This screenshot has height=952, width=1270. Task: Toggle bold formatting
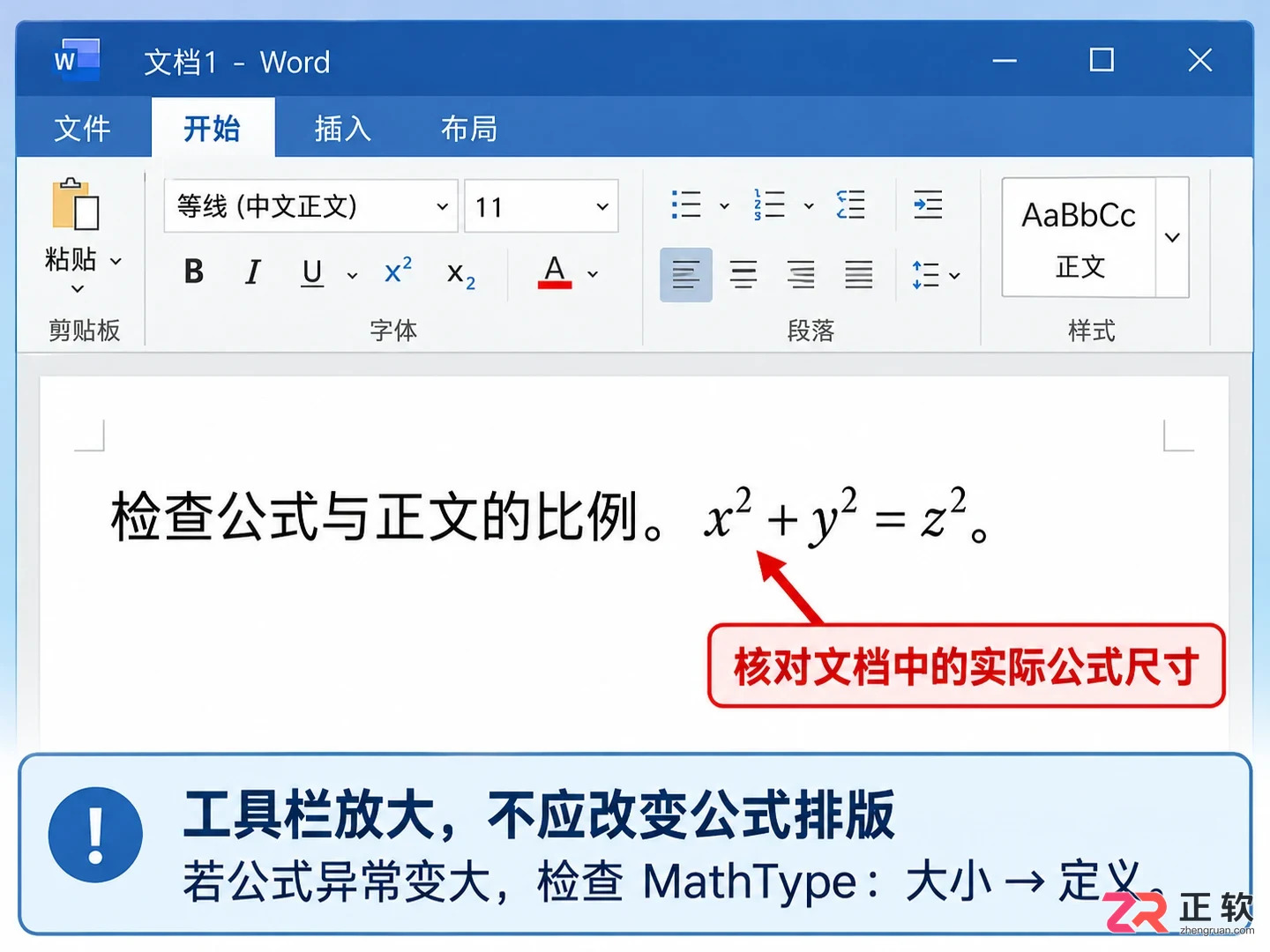pyautogui.click(x=194, y=272)
